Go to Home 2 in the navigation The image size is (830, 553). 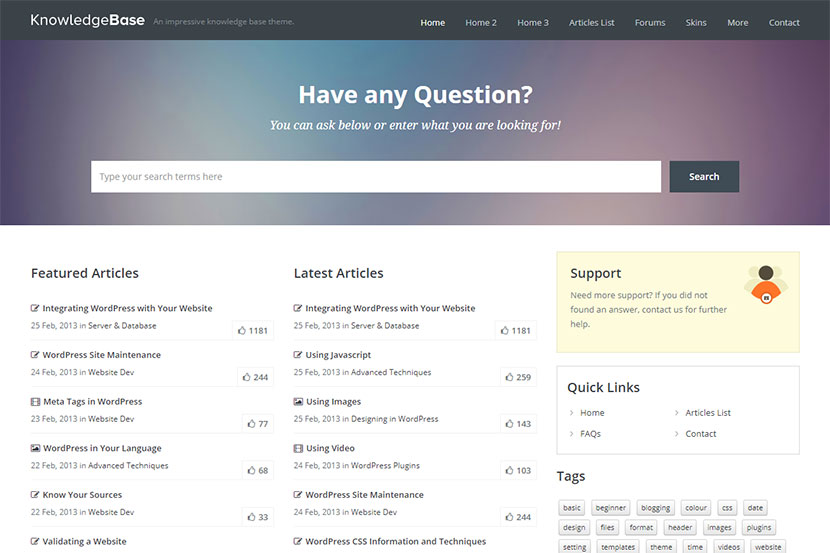481,23
